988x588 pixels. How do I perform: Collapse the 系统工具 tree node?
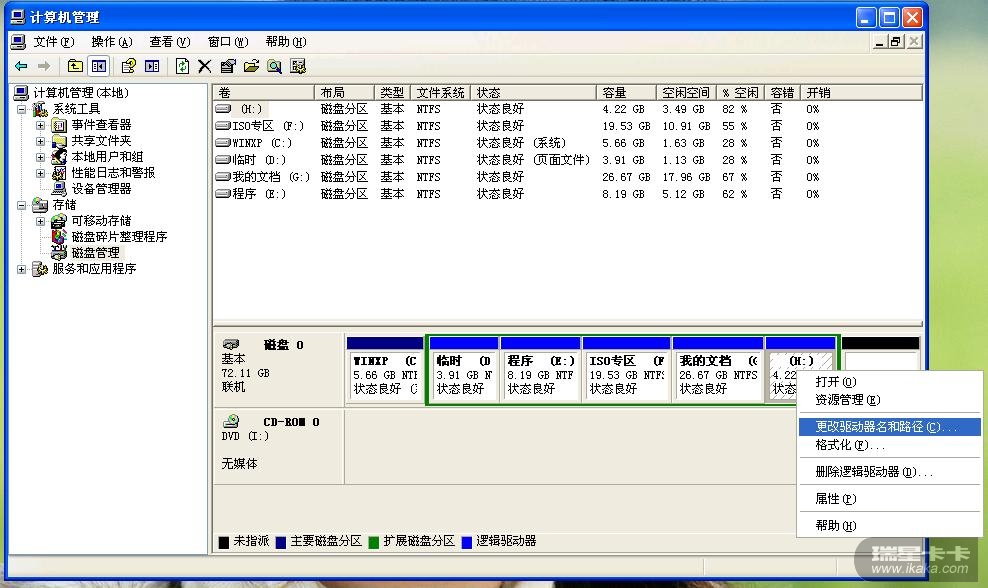click(22, 109)
